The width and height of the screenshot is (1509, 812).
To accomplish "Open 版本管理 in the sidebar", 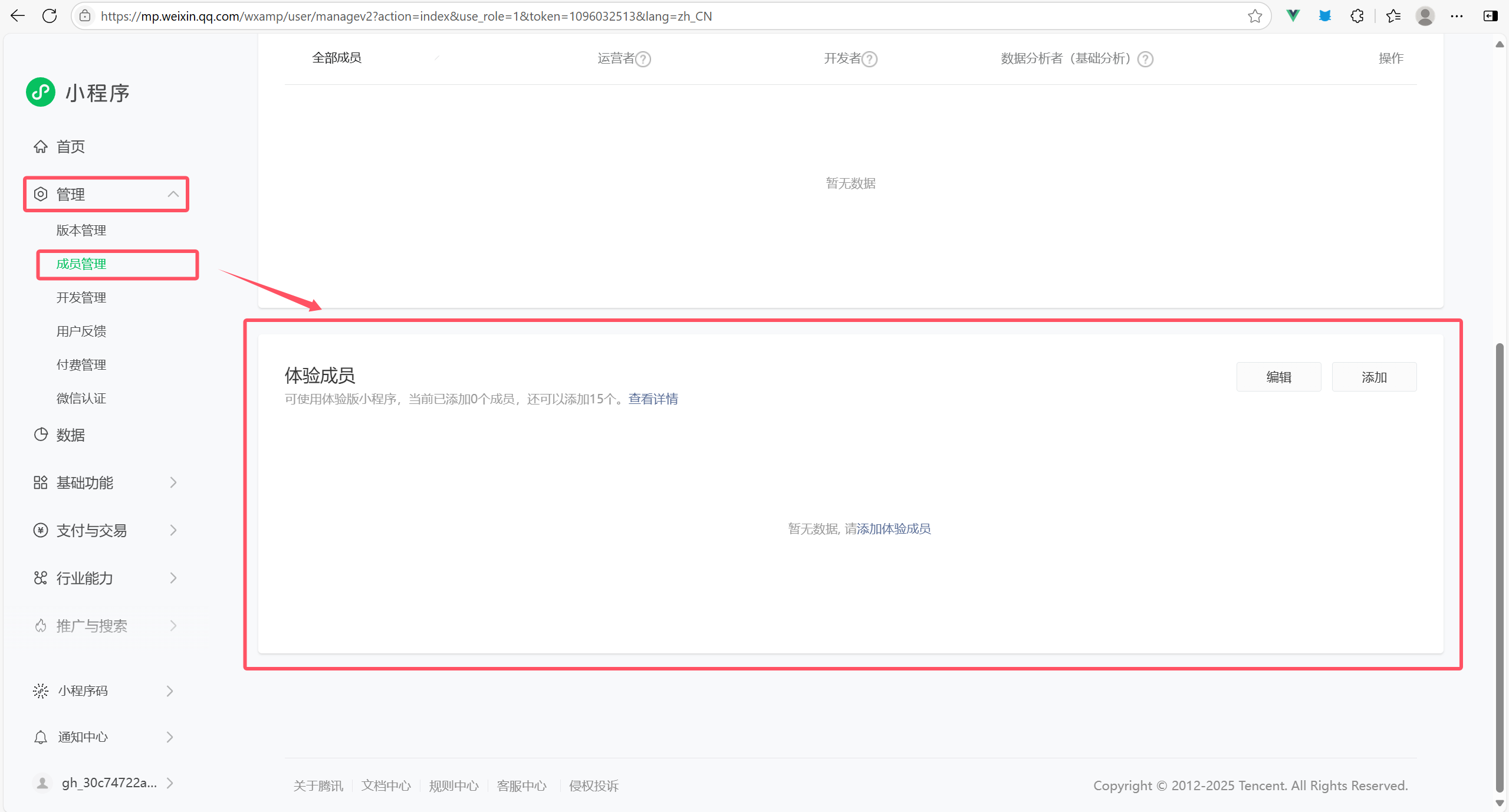I will (x=81, y=230).
